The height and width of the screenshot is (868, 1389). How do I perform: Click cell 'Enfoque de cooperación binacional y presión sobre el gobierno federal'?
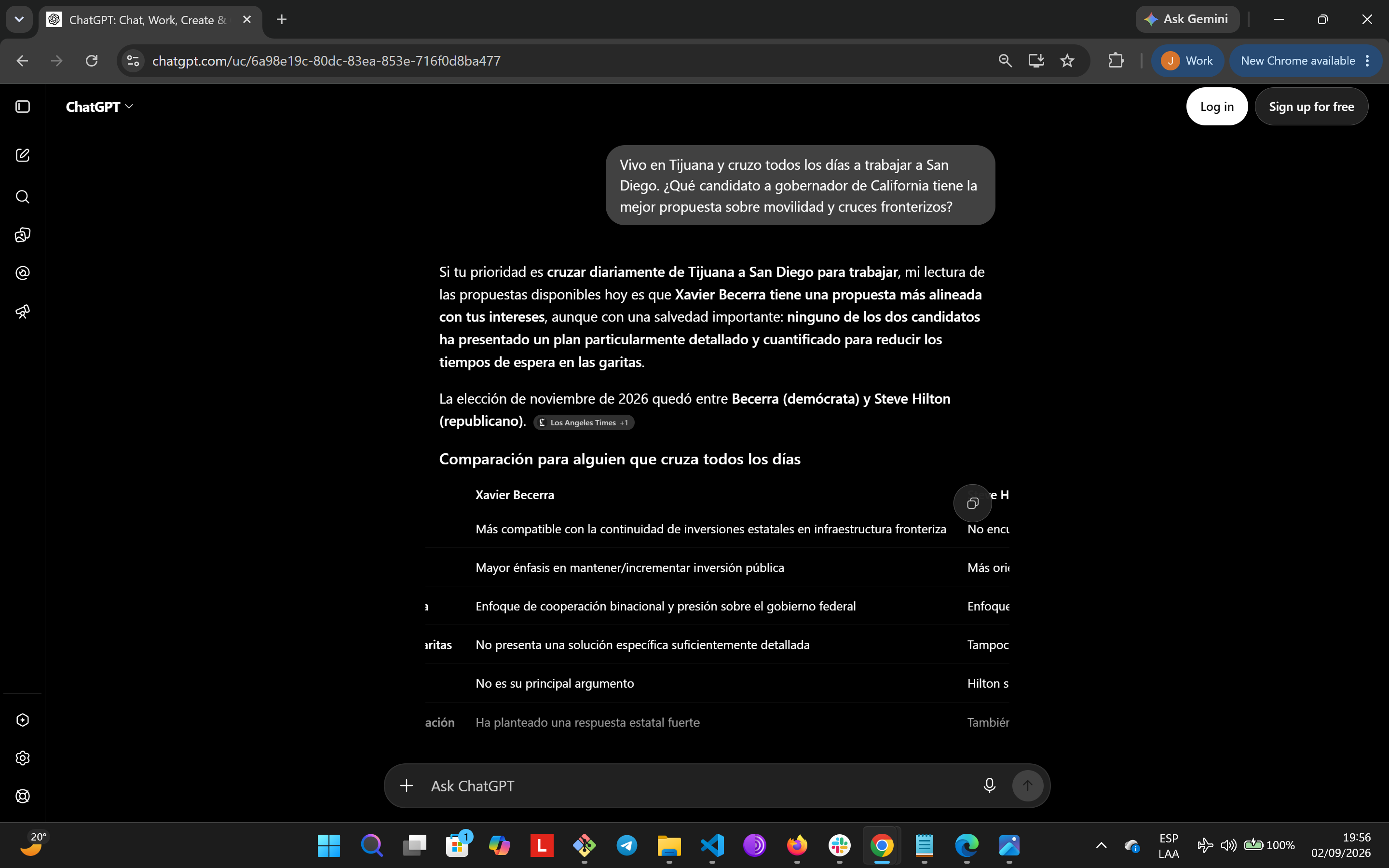pyautogui.click(x=665, y=606)
